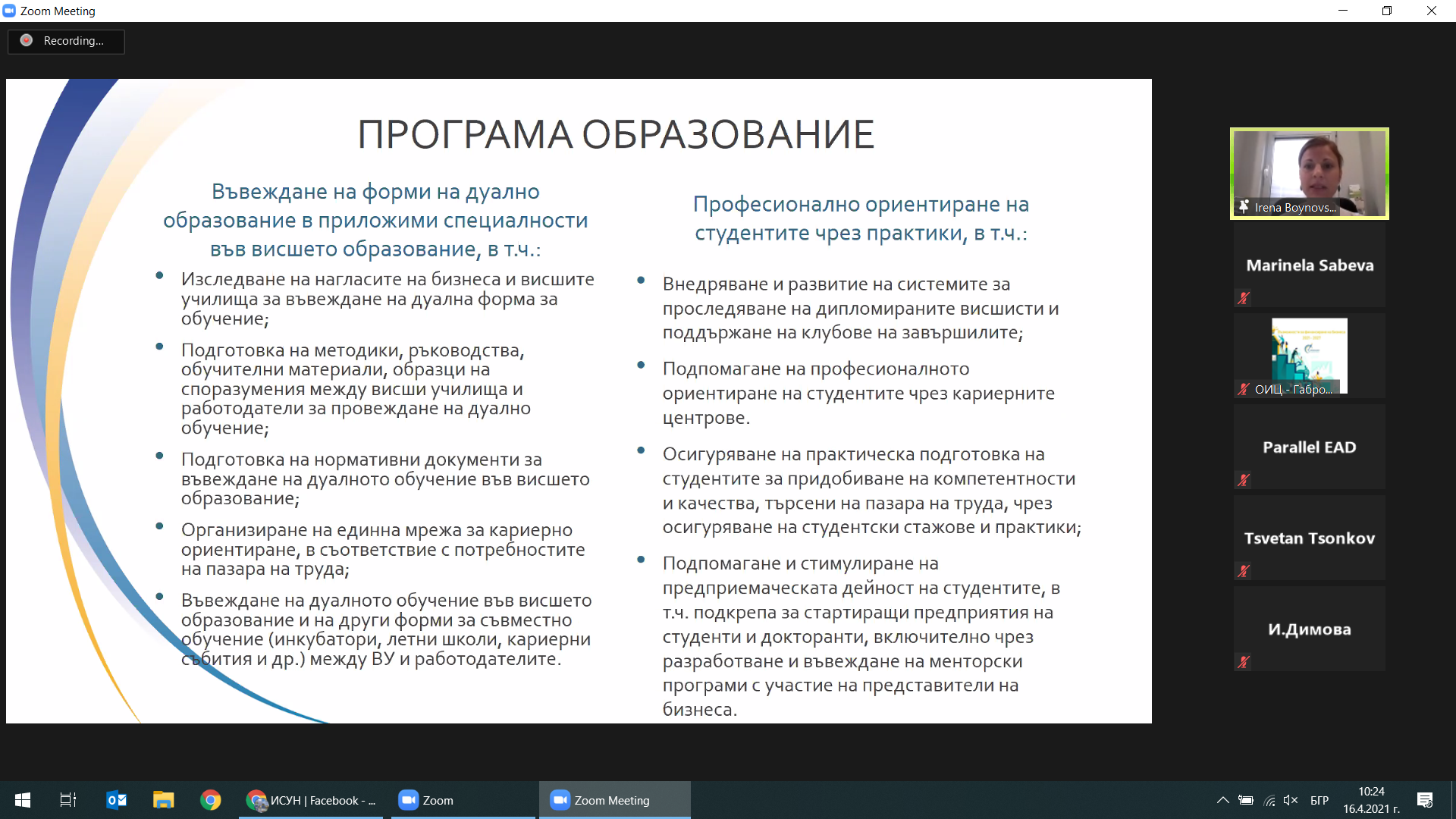
Task: Click muted microphone icon under Marinela Sabeva
Action: pyautogui.click(x=1244, y=298)
